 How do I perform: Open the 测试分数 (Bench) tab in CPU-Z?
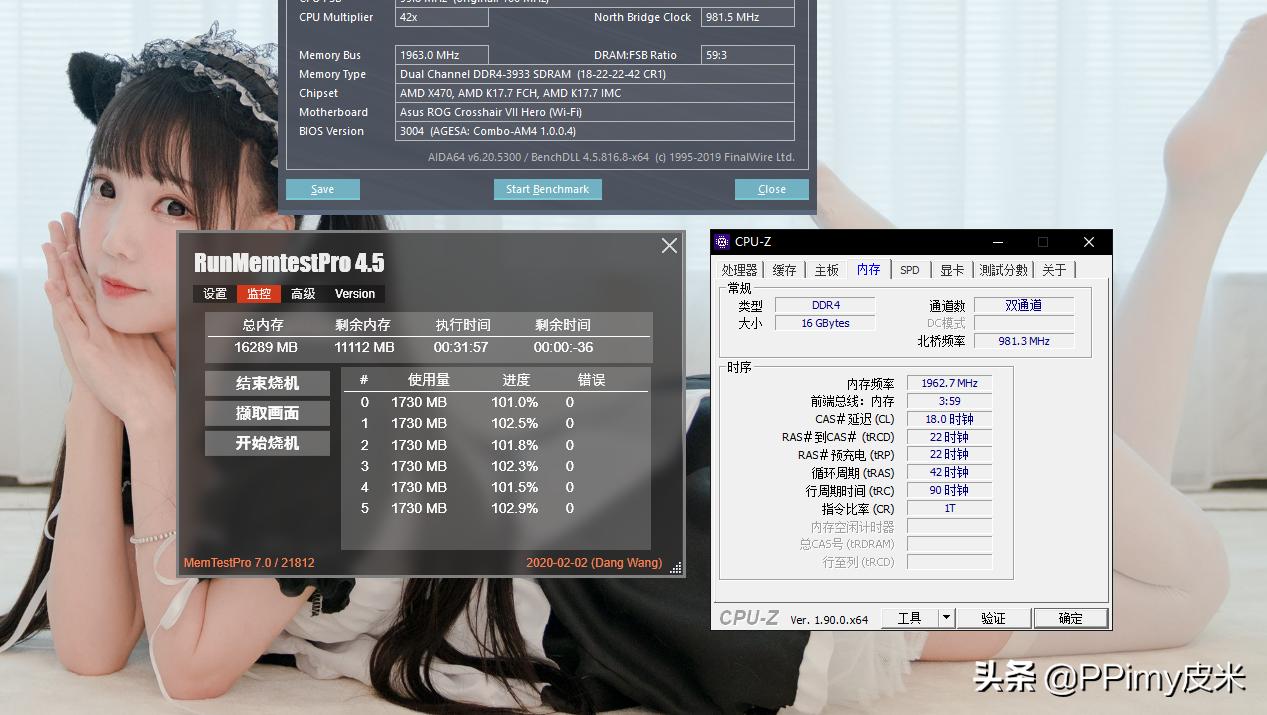pyautogui.click(x=1003, y=269)
